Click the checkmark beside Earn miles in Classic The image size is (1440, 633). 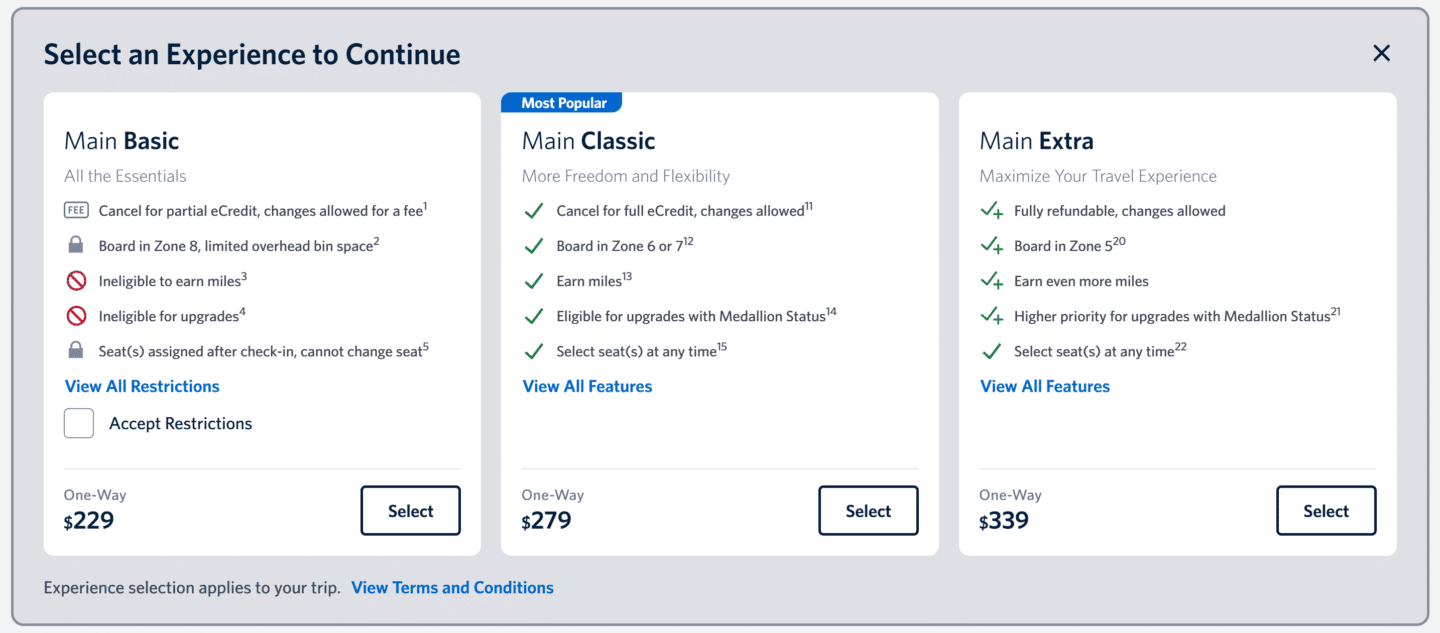point(534,281)
